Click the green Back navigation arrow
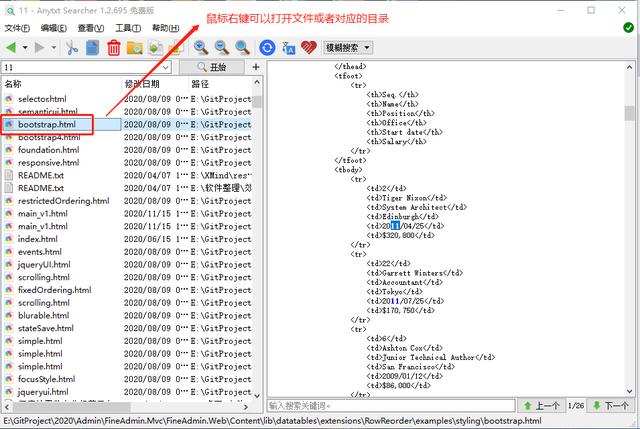640x429 pixels. point(11,48)
